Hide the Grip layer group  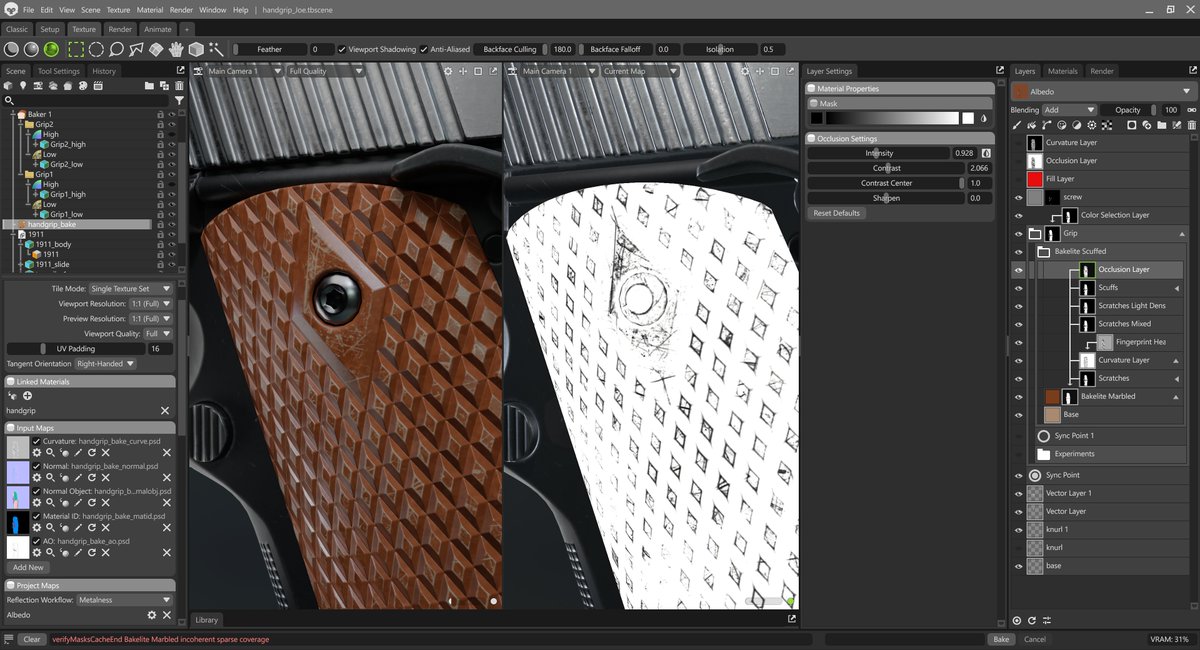pos(1018,233)
